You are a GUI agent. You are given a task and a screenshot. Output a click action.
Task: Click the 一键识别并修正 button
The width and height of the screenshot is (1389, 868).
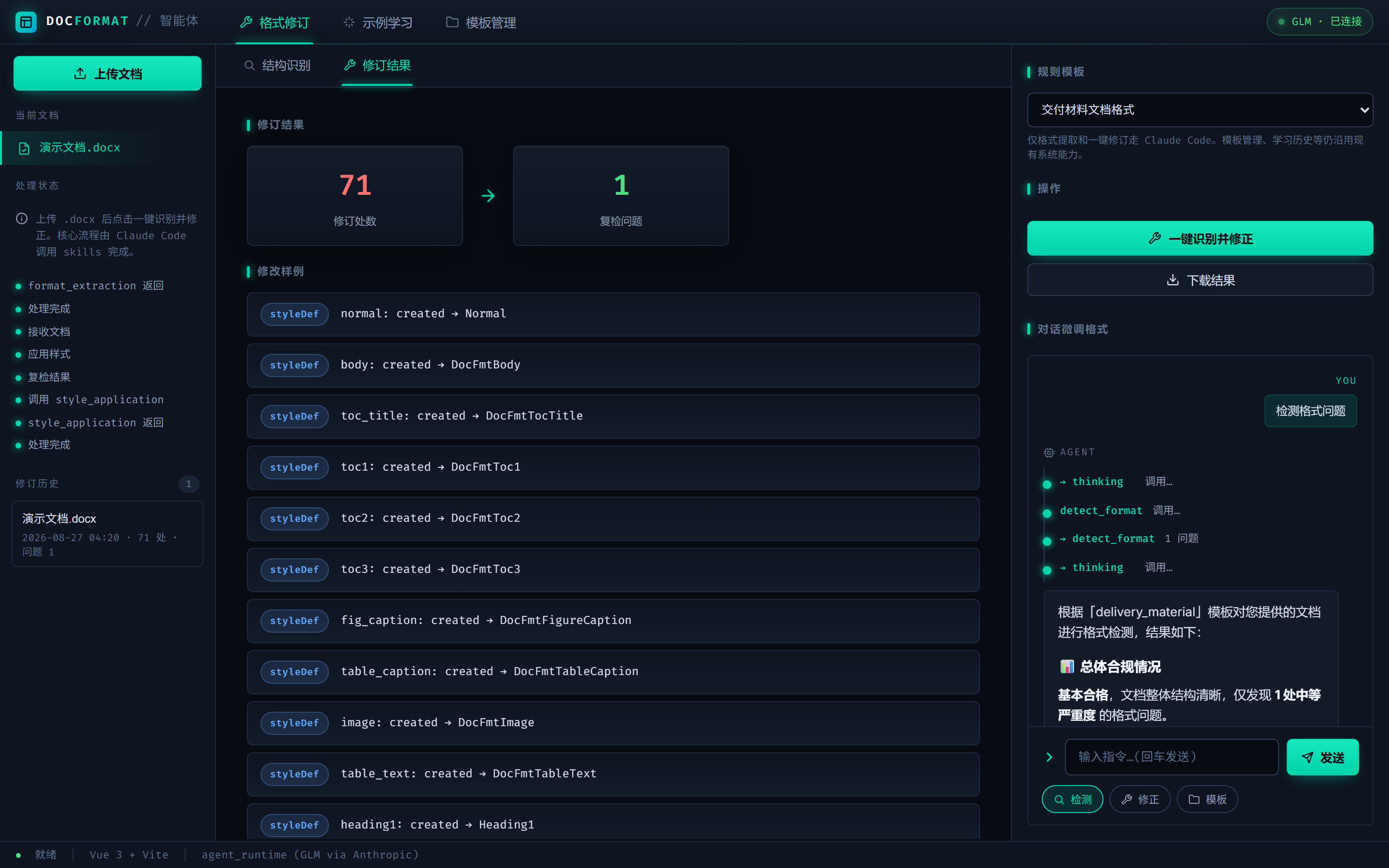click(x=1199, y=238)
